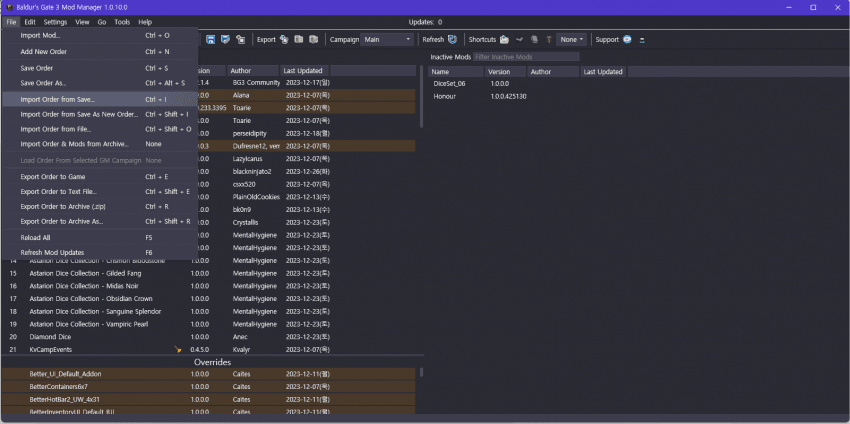Open the Tools menu
850x424 pixels.
click(122, 22)
